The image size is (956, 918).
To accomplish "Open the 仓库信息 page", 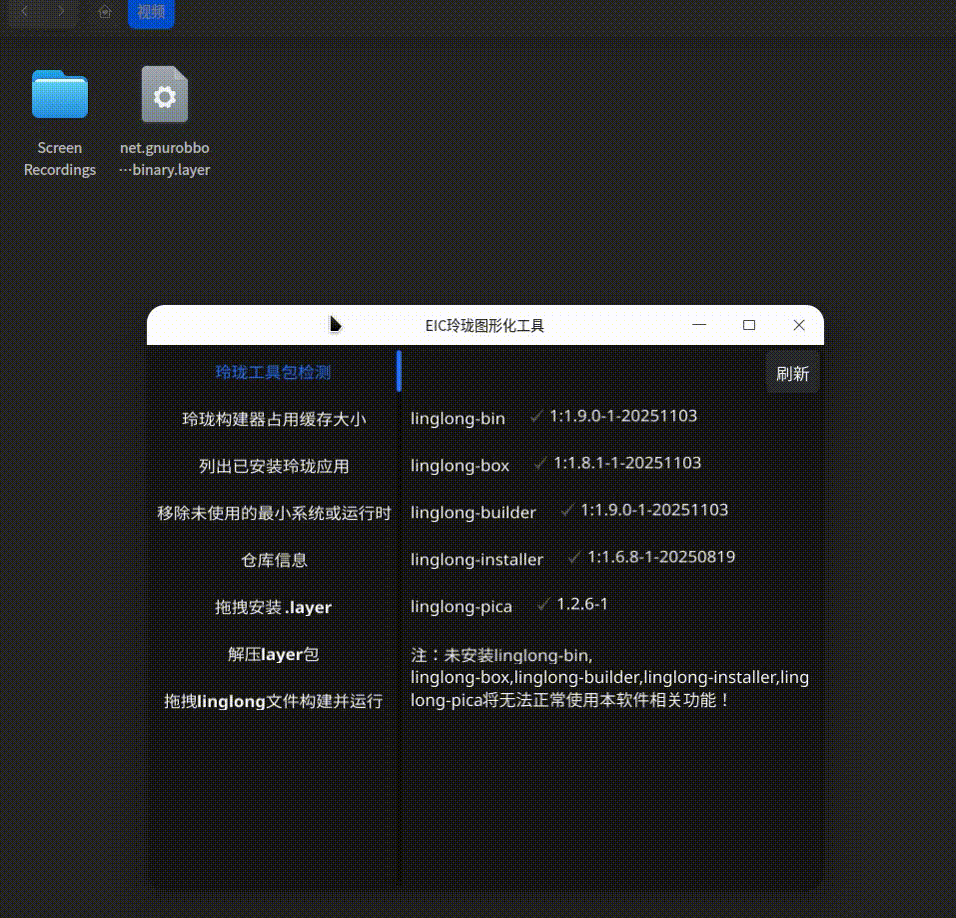I will tap(273, 560).
